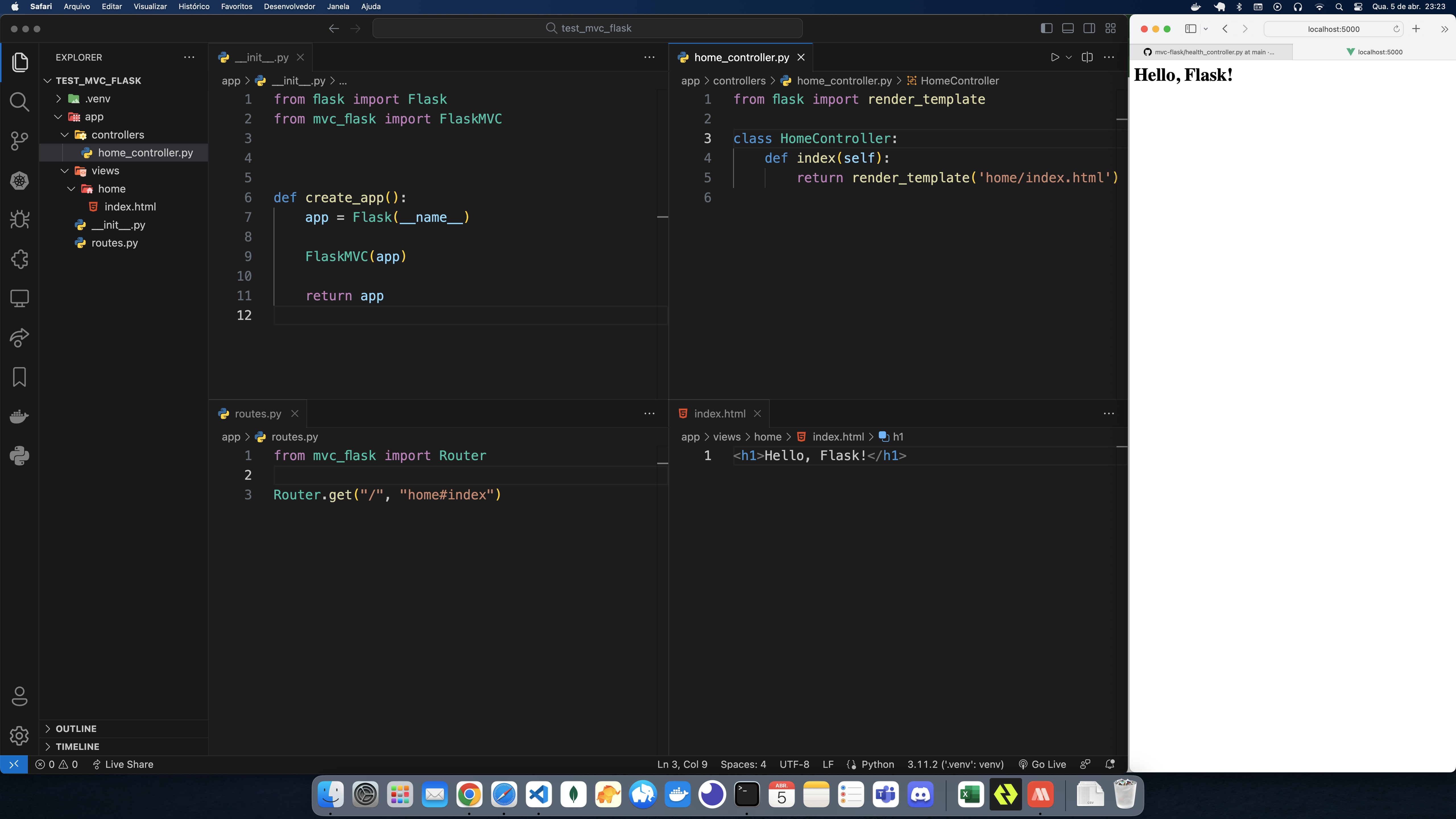Change the UTF-8 file encoding
This screenshot has height=819, width=1456.
(794, 765)
